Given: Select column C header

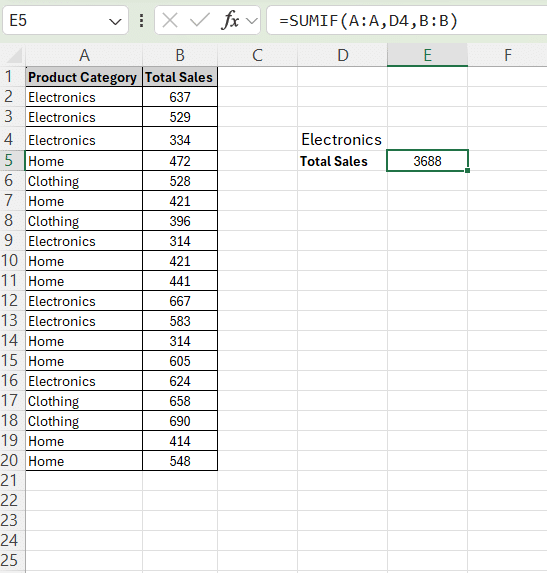Looking at the screenshot, I should pyautogui.click(x=258, y=56).
